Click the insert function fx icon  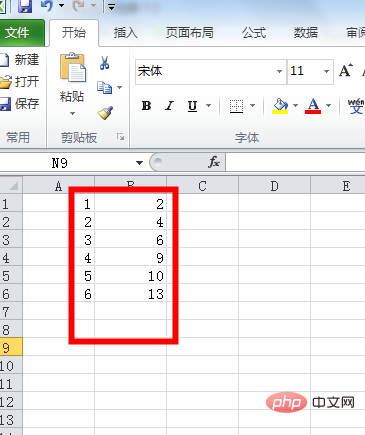(x=214, y=162)
